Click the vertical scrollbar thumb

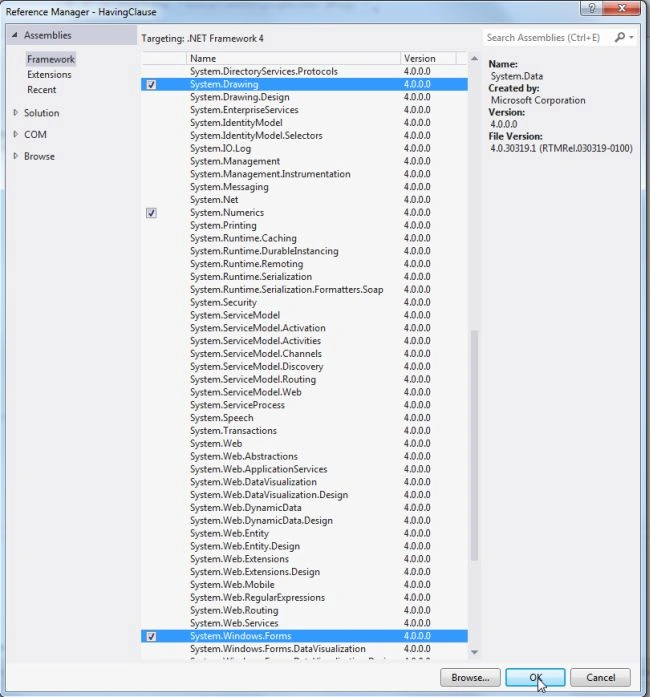(474, 445)
